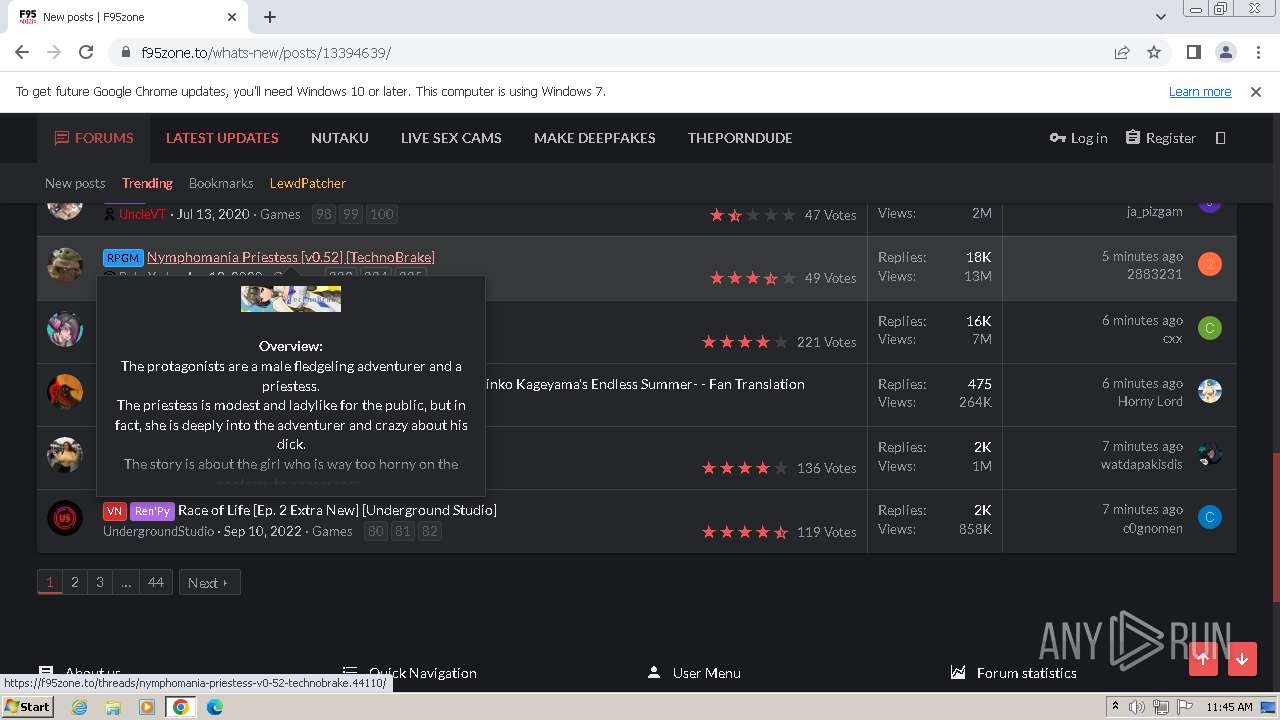Image resolution: width=1280 pixels, height=720 pixels.
Task: Open UncleVT author profile
Action: tap(142, 214)
